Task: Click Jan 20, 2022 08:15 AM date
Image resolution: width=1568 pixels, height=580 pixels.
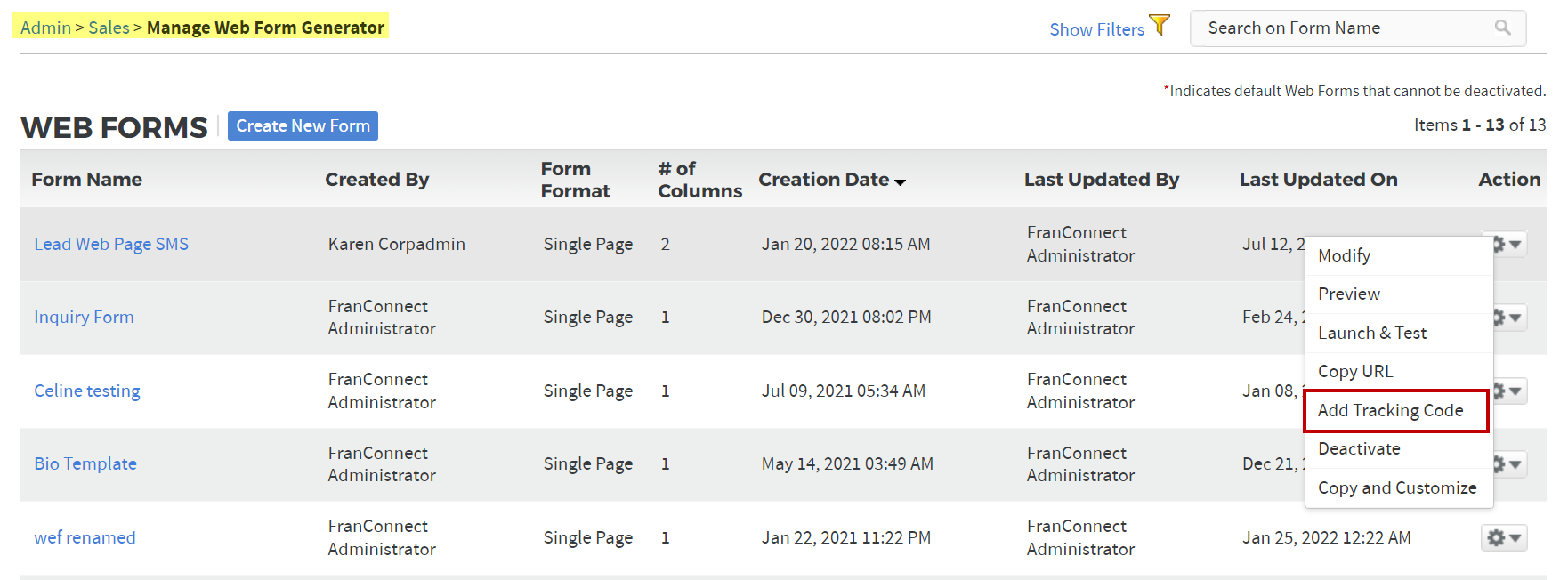Action: 845,244
